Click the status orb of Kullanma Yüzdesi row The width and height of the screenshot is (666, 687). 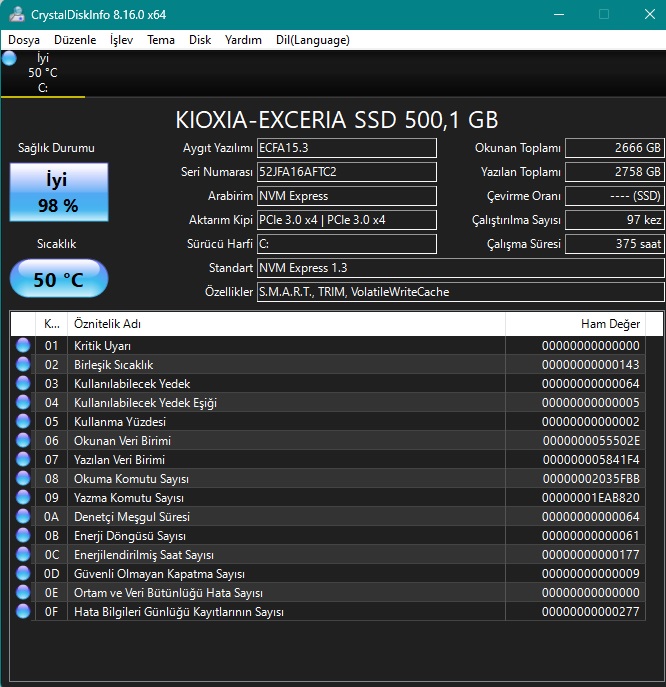pyautogui.click(x=23, y=421)
